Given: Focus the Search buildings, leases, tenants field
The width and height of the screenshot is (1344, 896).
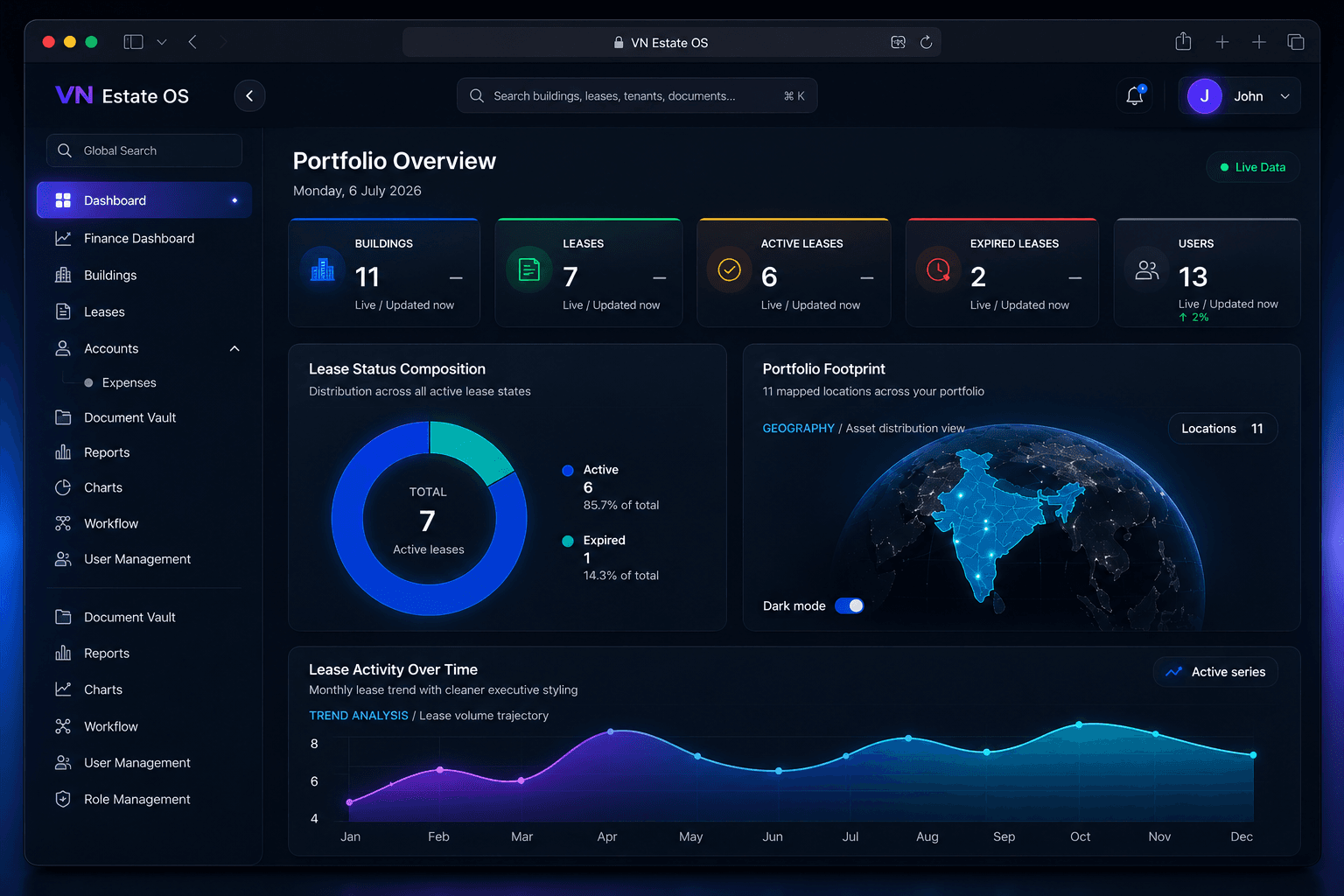Looking at the screenshot, I should coord(637,95).
